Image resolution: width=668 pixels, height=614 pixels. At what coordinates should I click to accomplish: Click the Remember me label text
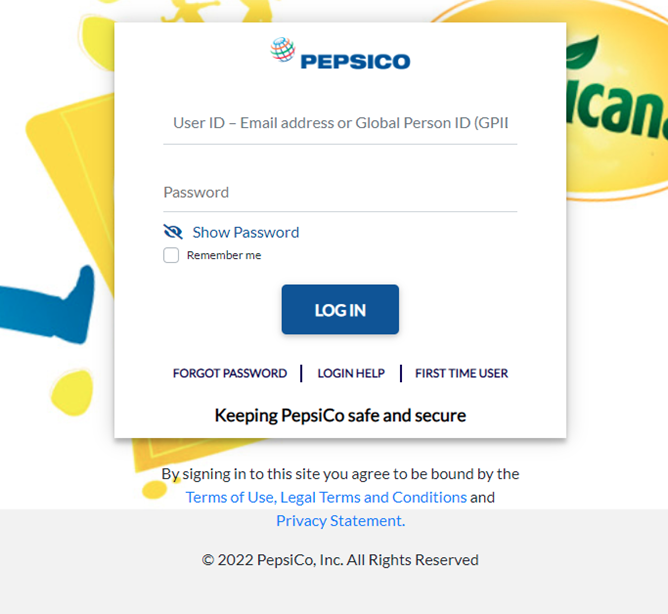pyautogui.click(x=224, y=255)
